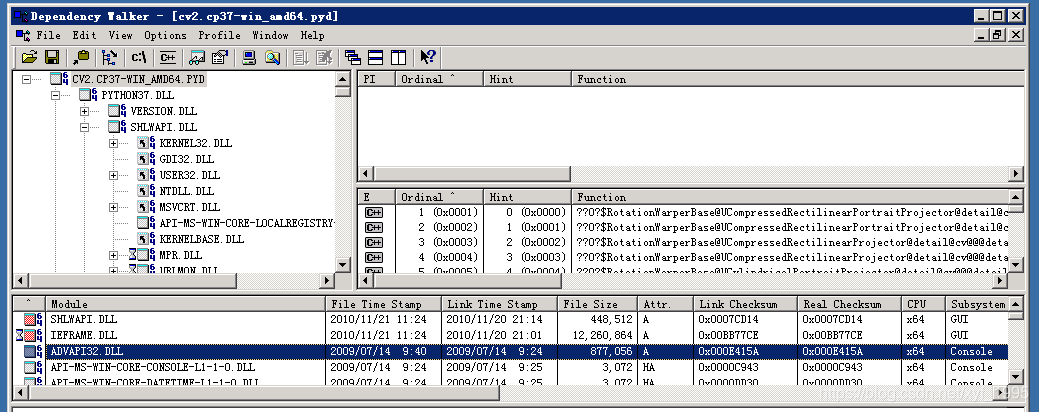Select the SHLWAPI.DLL row in module list
This screenshot has height=412, width=1039.
point(510,319)
